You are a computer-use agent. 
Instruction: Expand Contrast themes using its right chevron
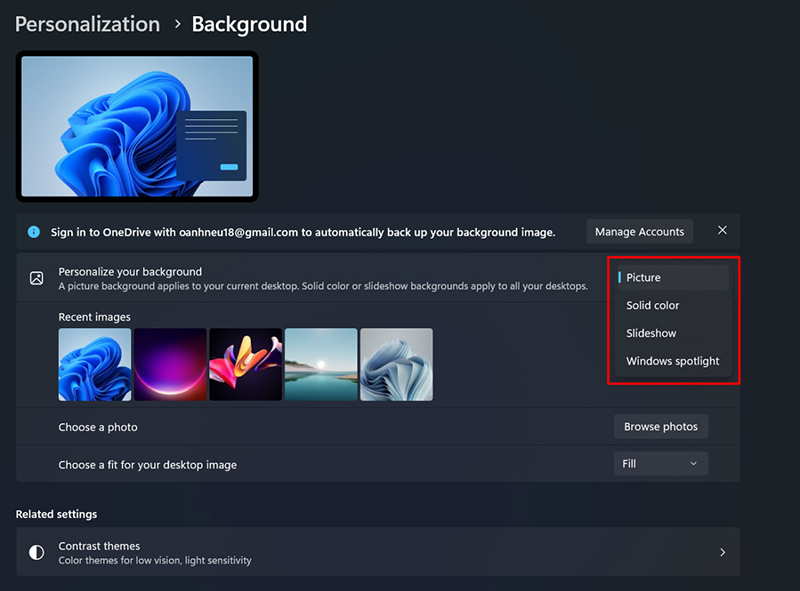click(x=723, y=552)
